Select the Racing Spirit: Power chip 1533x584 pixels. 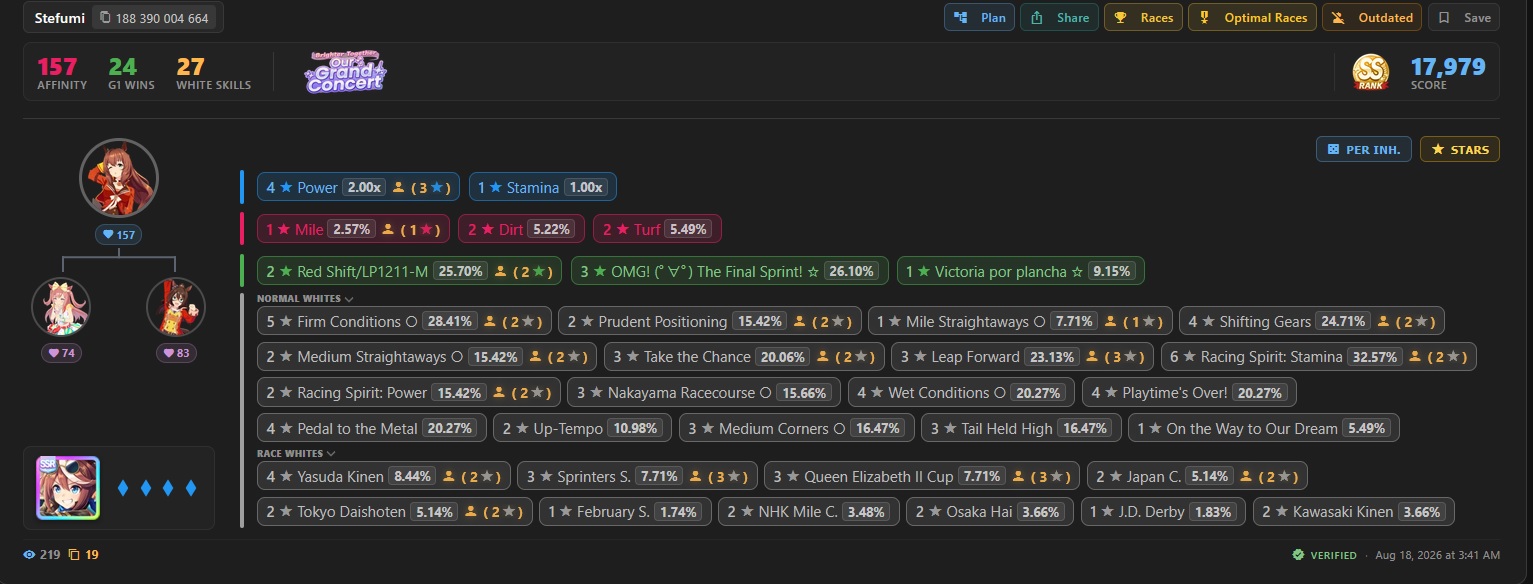tap(408, 392)
